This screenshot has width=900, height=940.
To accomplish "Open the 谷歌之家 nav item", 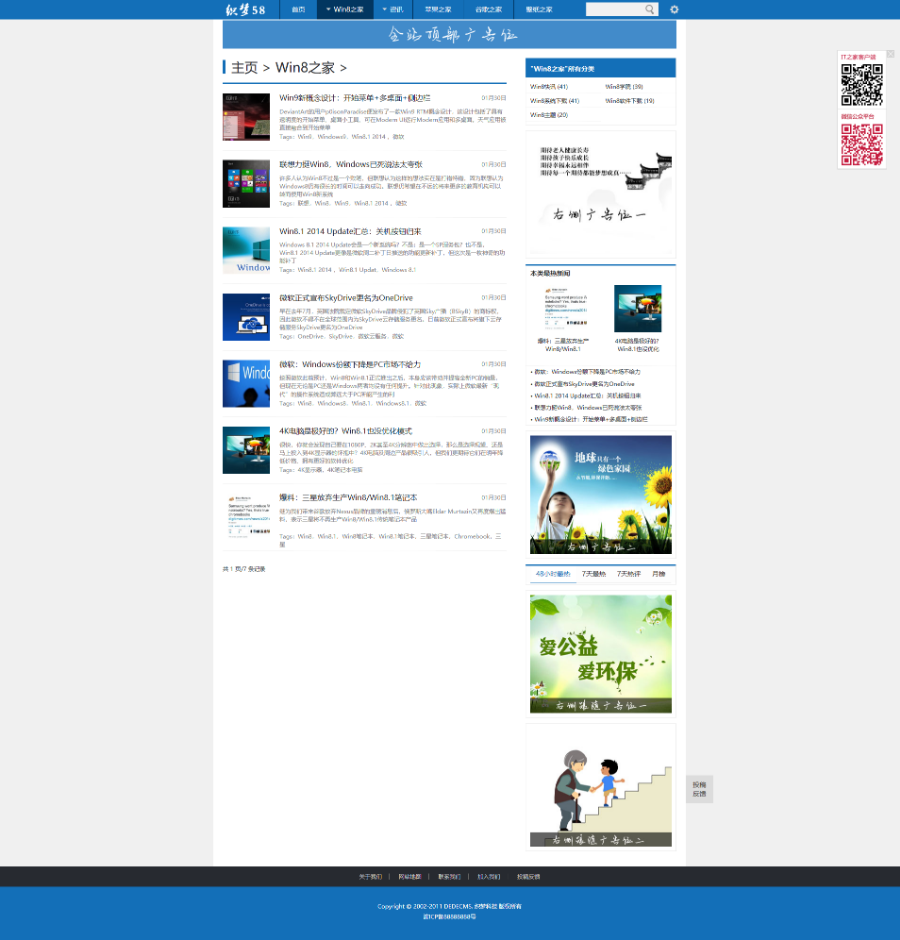I will click(x=489, y=10).
